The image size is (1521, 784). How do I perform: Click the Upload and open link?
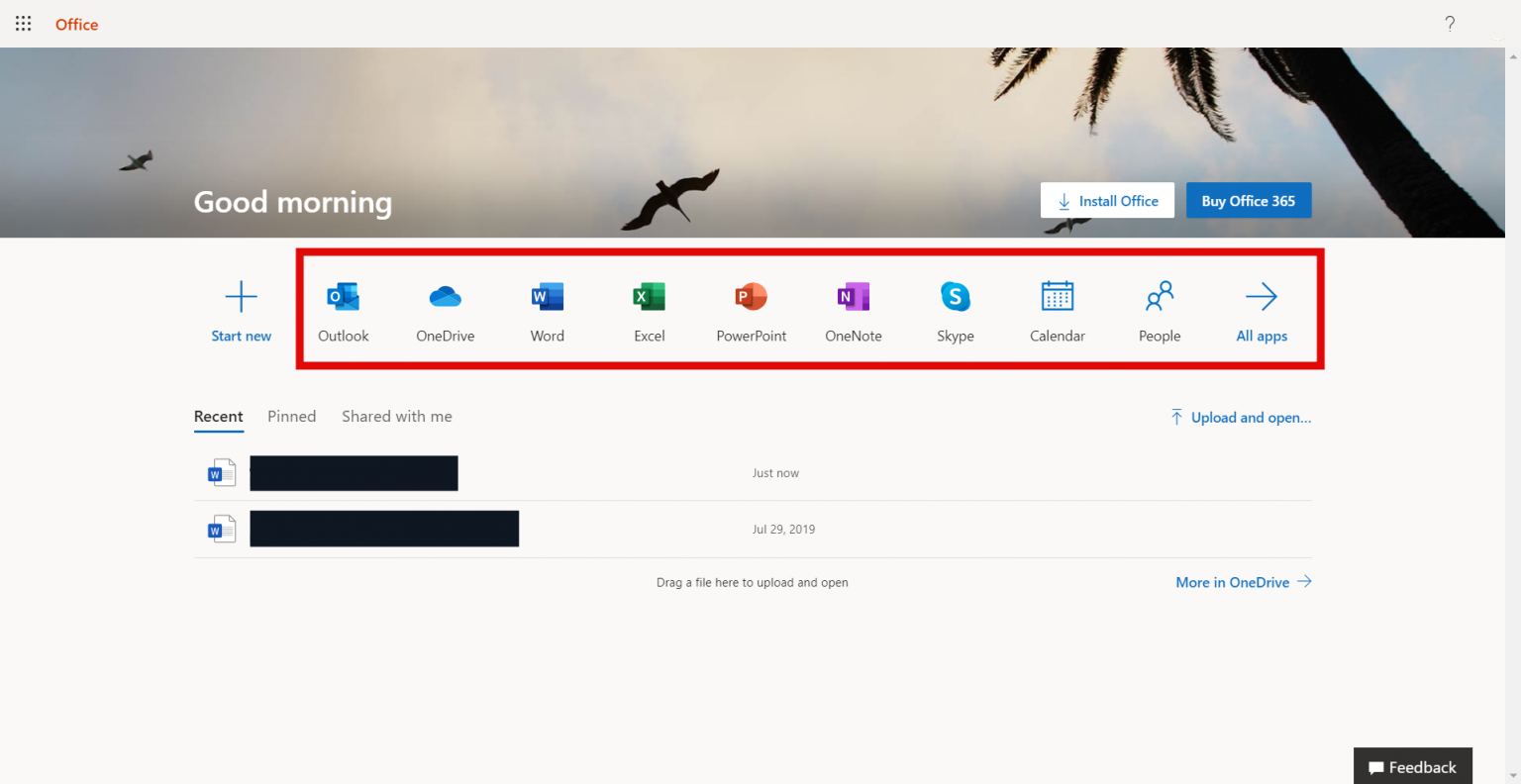point(1241,418)
